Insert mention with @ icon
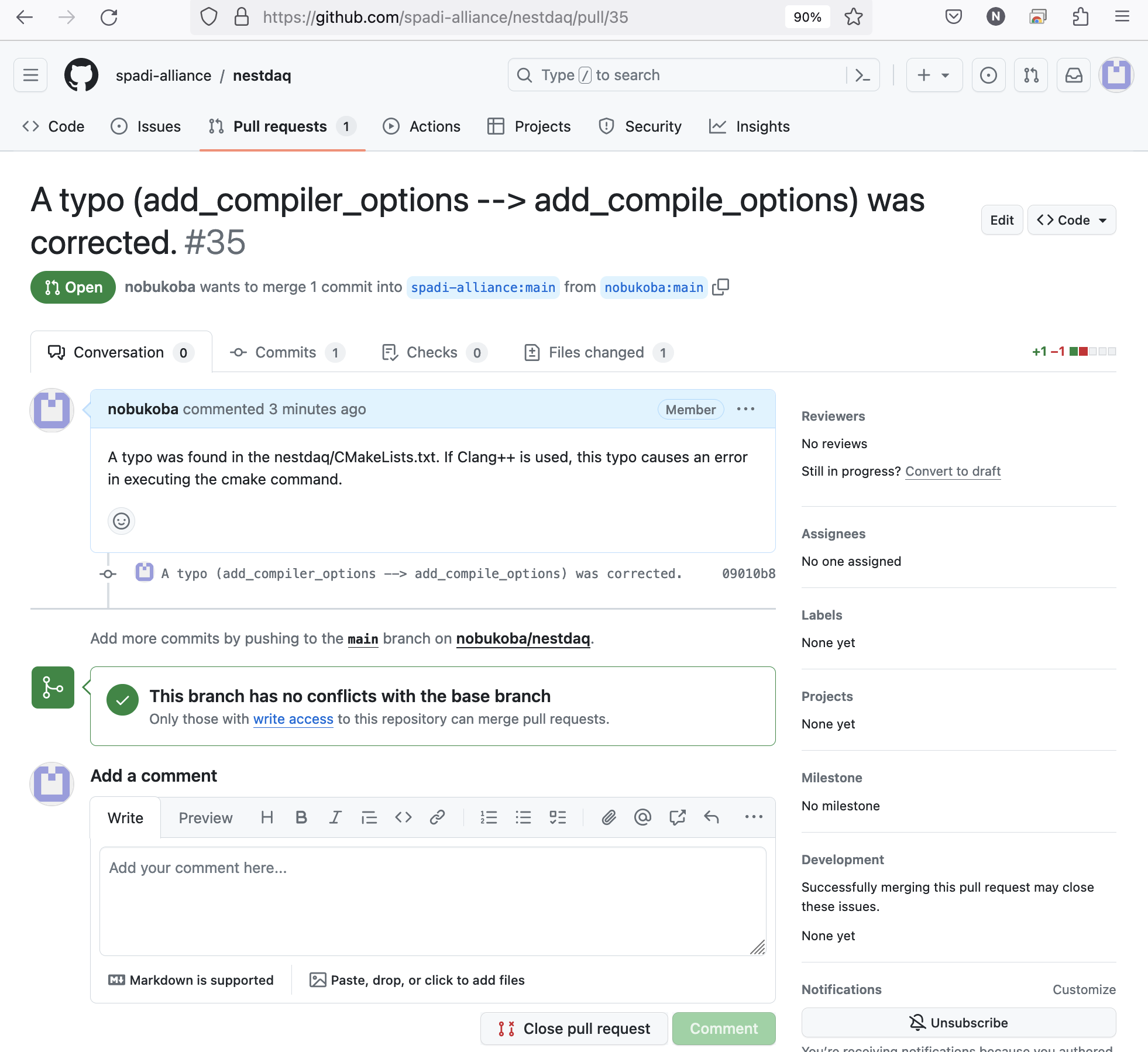Viewport: 1148px width, 1052px height. click(x=642, y=817)
